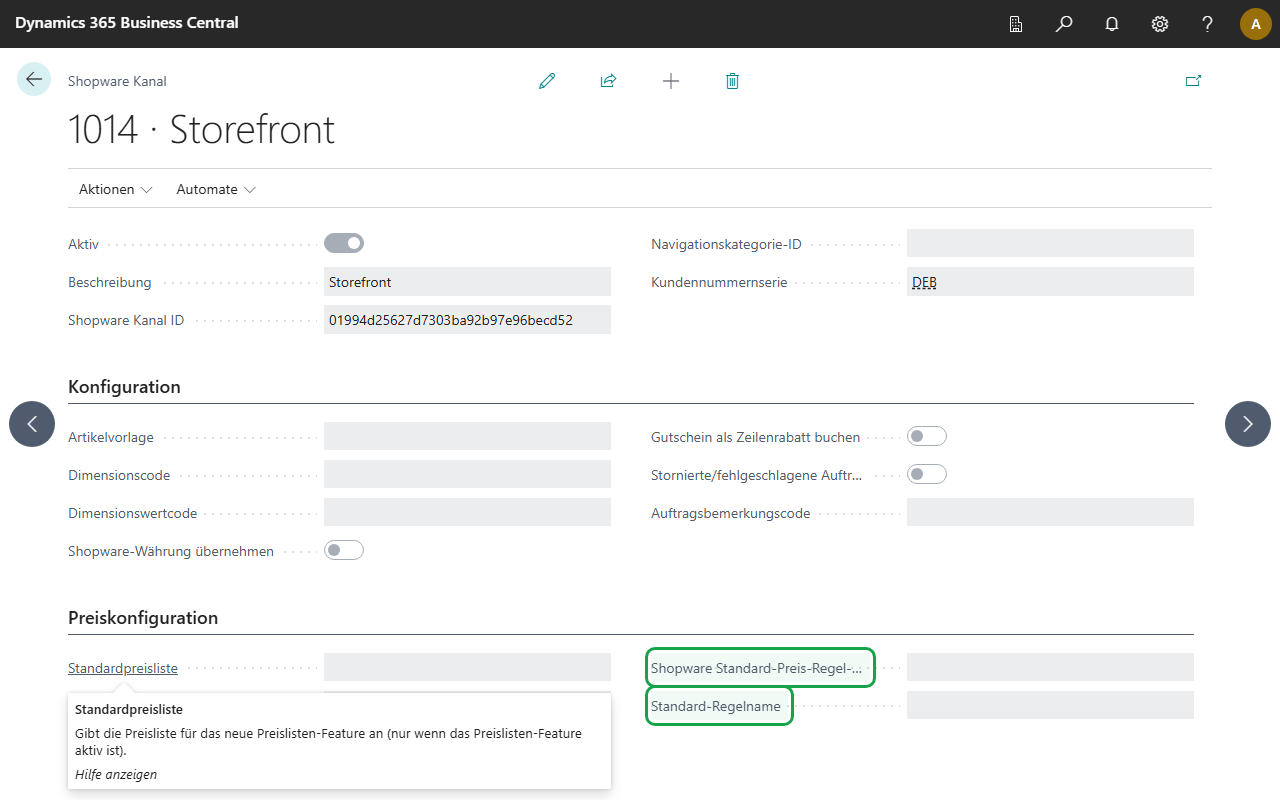Open the user account avatar
The height and width of the screenshot is (800, 1280).
pyautogui.click(x=1256, y=24)
